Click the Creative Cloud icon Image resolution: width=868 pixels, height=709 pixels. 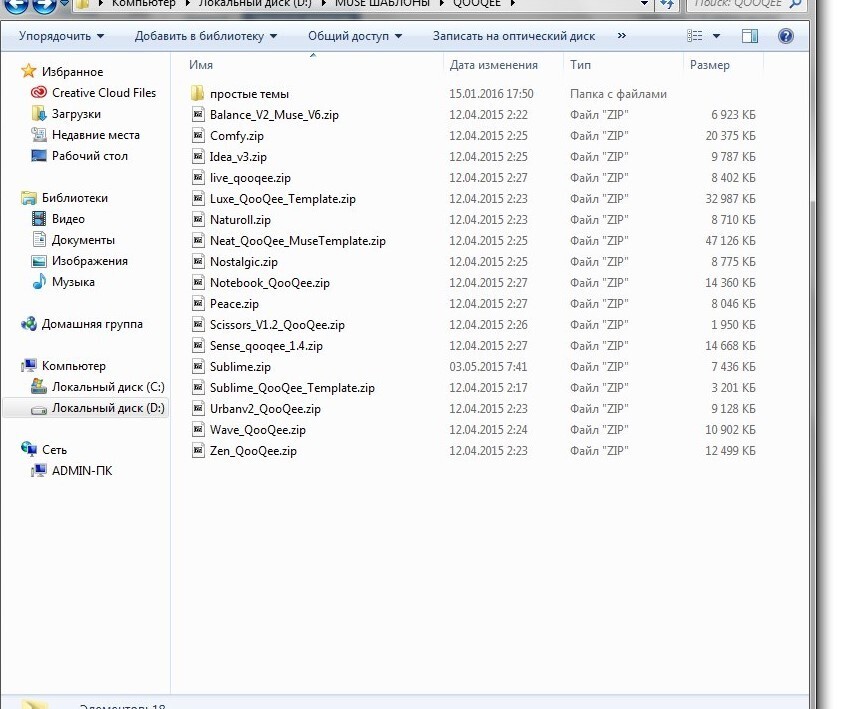click(x=39, y=92)
